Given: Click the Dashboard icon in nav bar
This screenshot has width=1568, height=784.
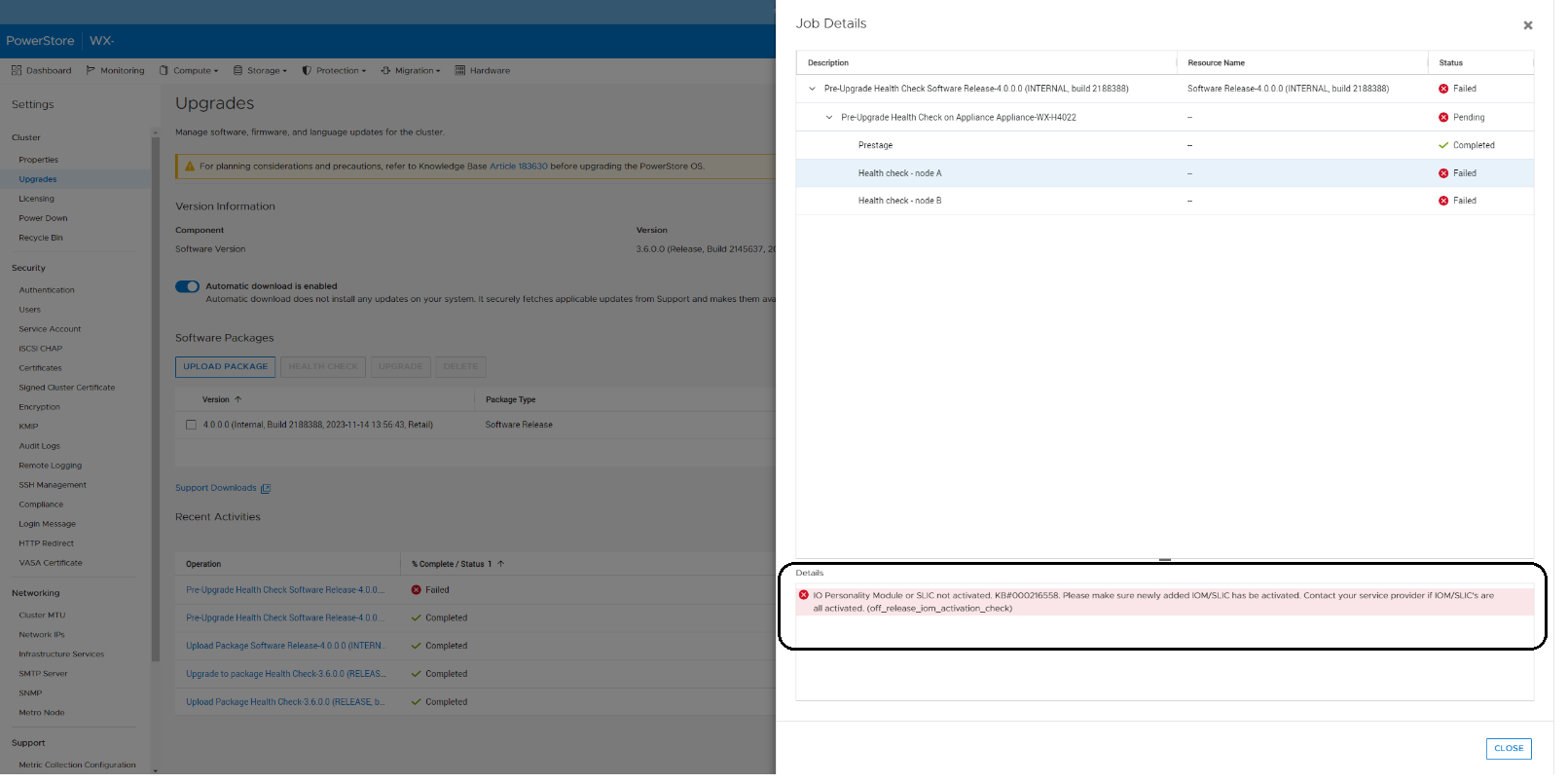Looking at the screenshot, I should click(x=17, y=70).
